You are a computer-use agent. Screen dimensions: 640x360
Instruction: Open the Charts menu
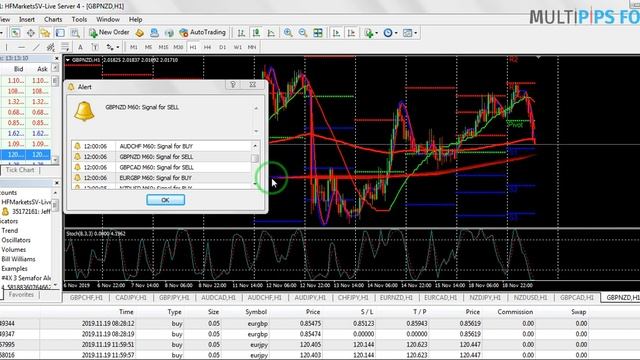[53, 19]
